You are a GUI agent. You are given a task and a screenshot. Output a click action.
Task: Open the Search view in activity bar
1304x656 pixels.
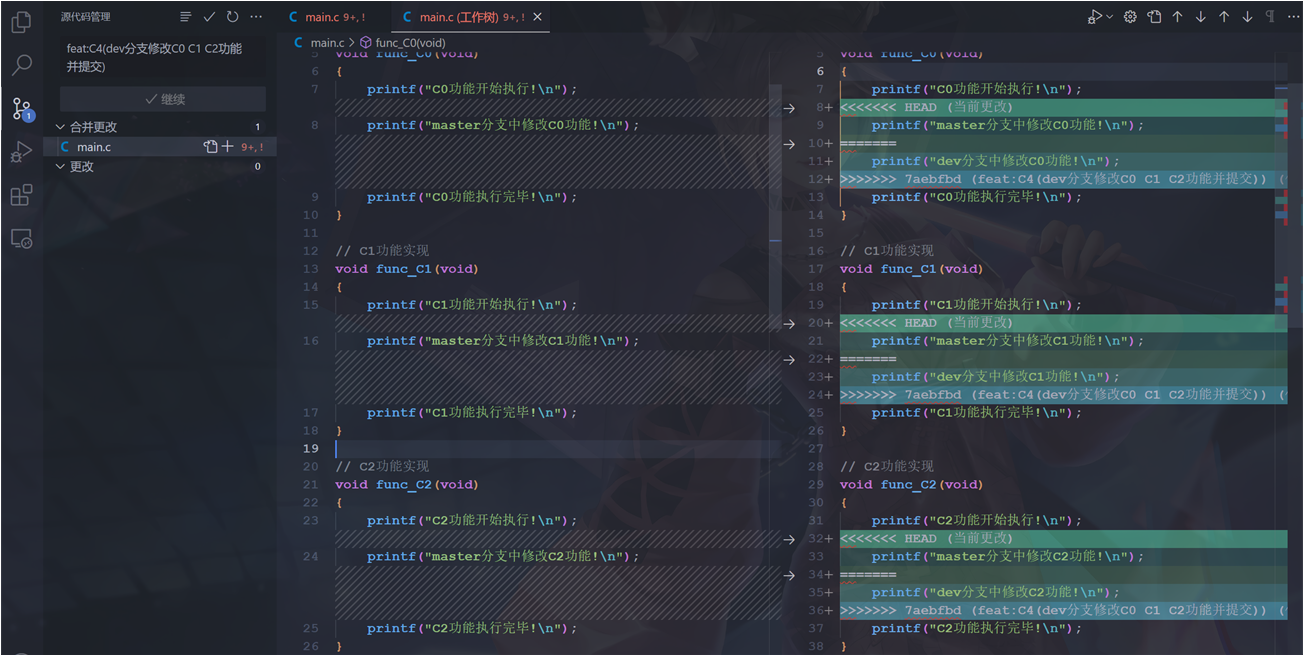pos(21,65)
